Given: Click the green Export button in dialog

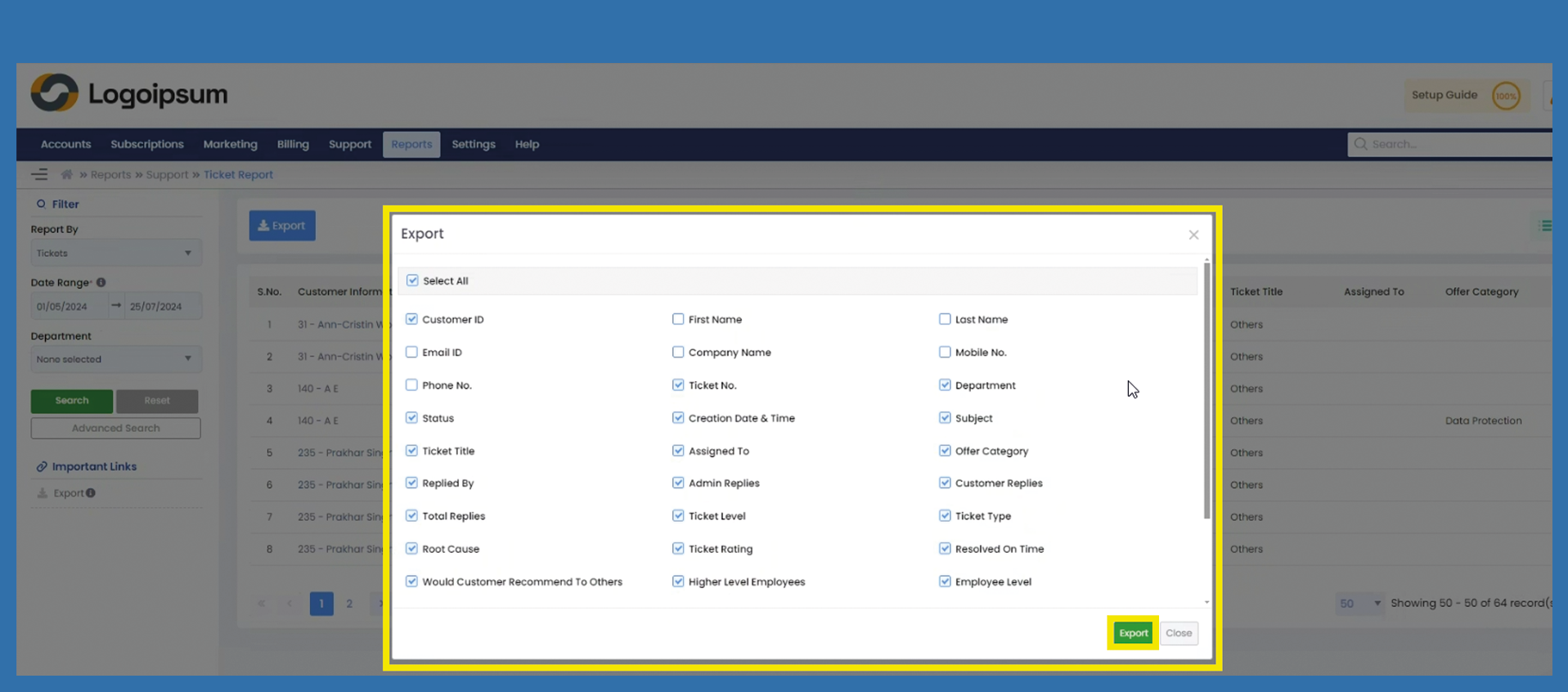Looking at the screenshot, I should coord(1133,633).
